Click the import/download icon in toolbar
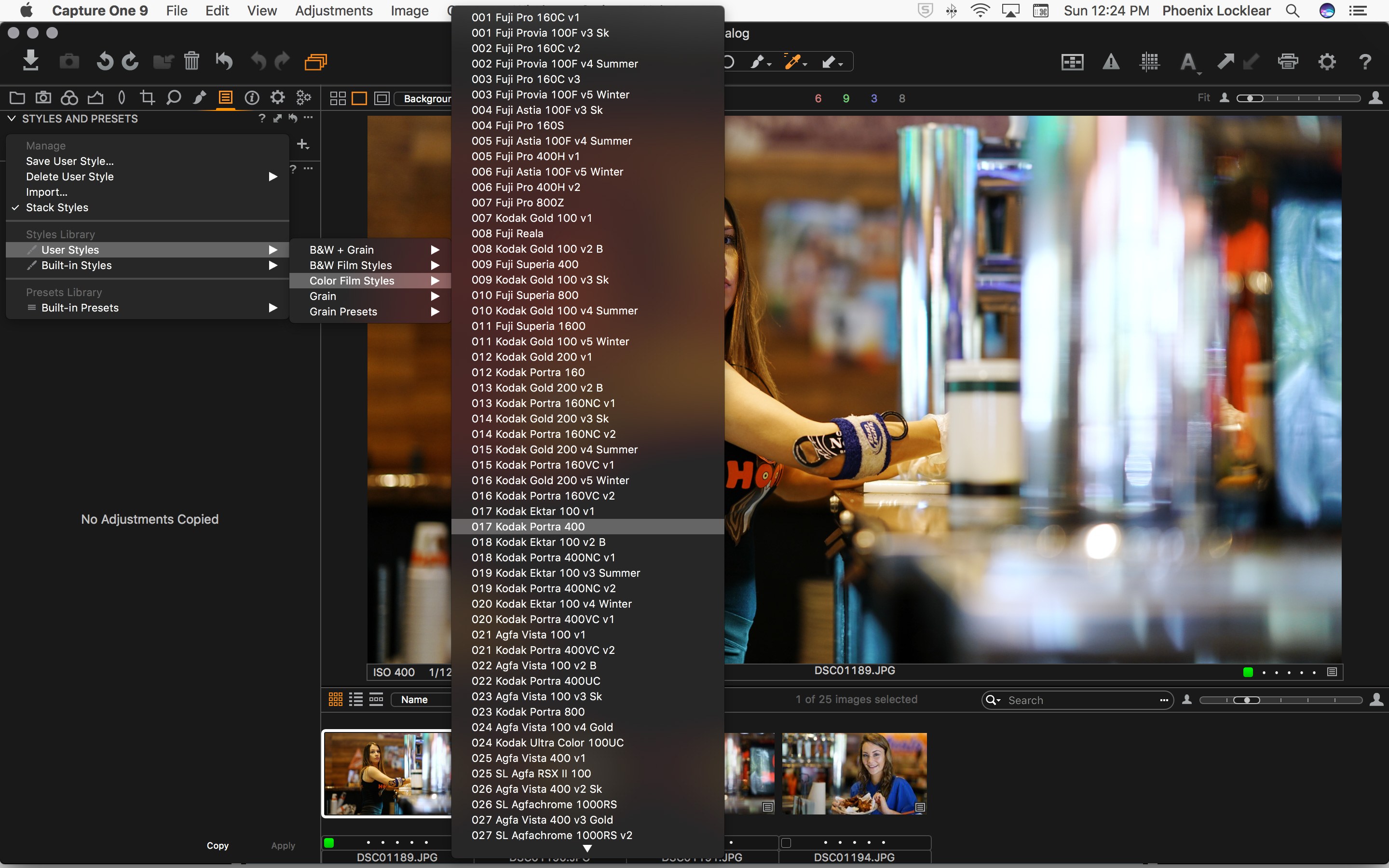The height and width of the screenshot is (868, 1389). 30,62
